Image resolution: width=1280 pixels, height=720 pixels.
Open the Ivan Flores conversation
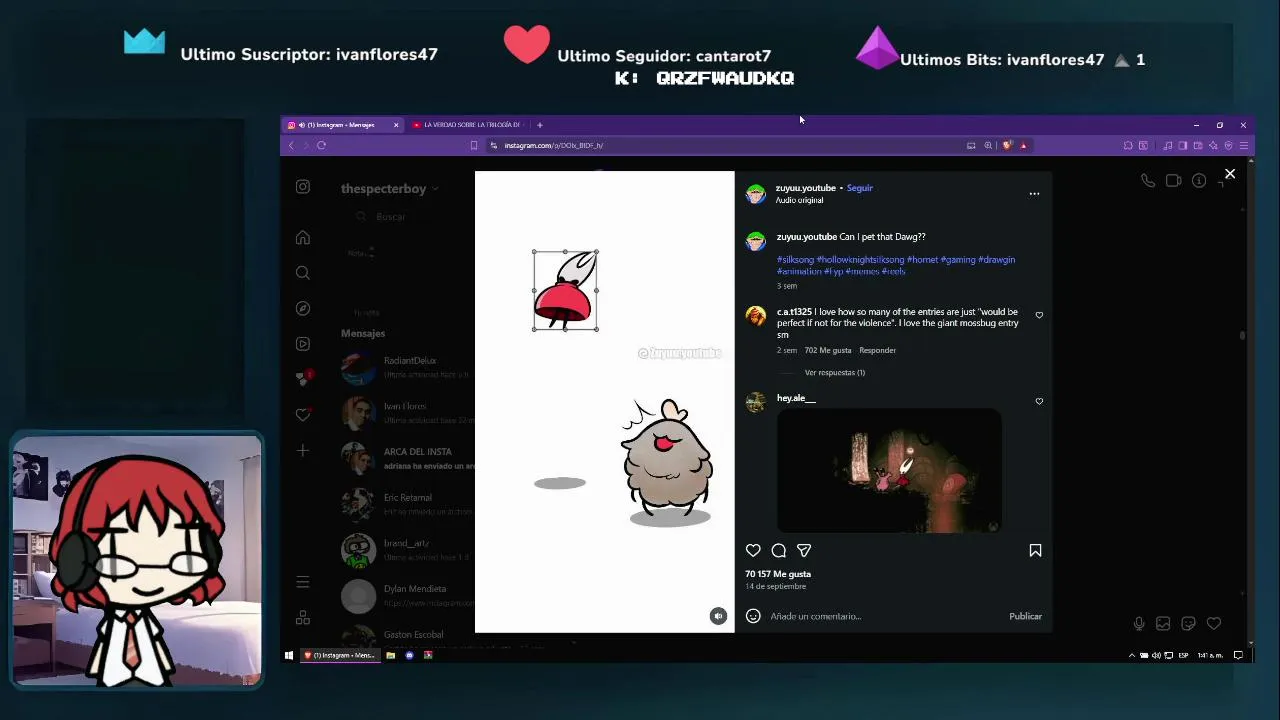point(407,412)
